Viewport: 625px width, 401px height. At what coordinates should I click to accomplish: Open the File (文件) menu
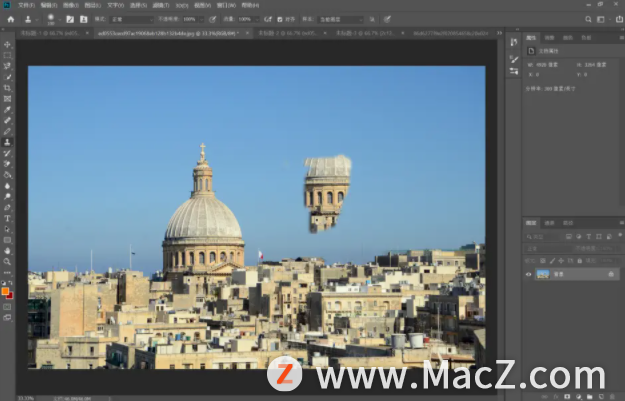pyautogui.click(x=26, y=6)
